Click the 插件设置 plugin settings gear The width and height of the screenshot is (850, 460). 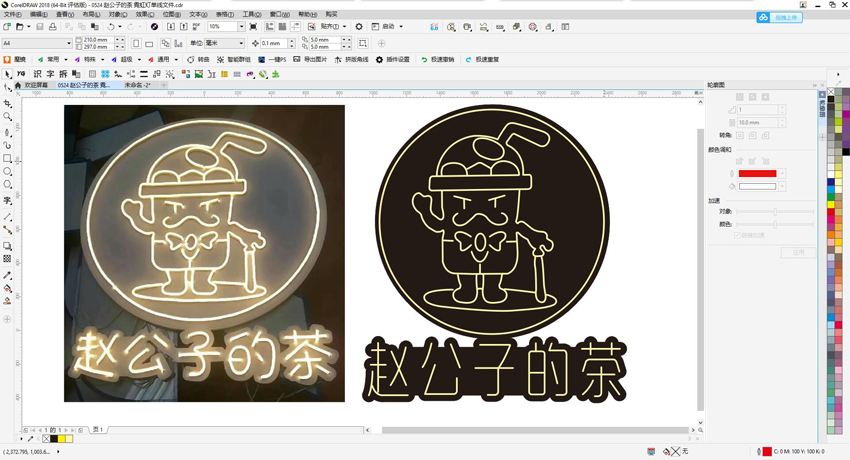[393, 60]
